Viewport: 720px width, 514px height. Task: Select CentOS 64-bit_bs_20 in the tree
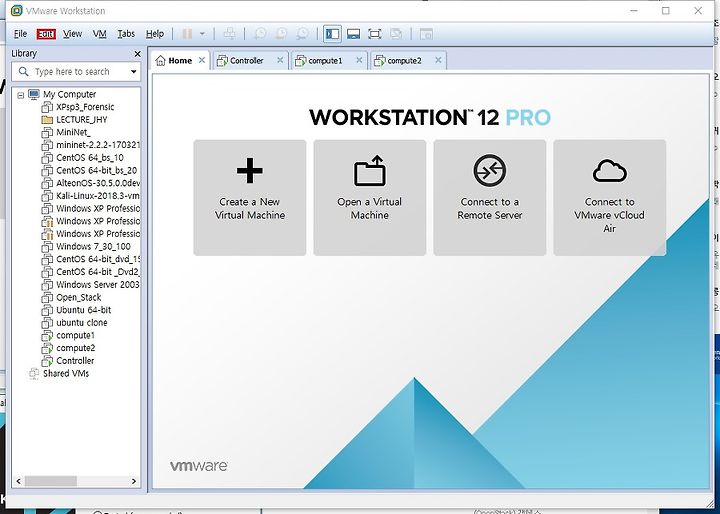coord(96,170)
